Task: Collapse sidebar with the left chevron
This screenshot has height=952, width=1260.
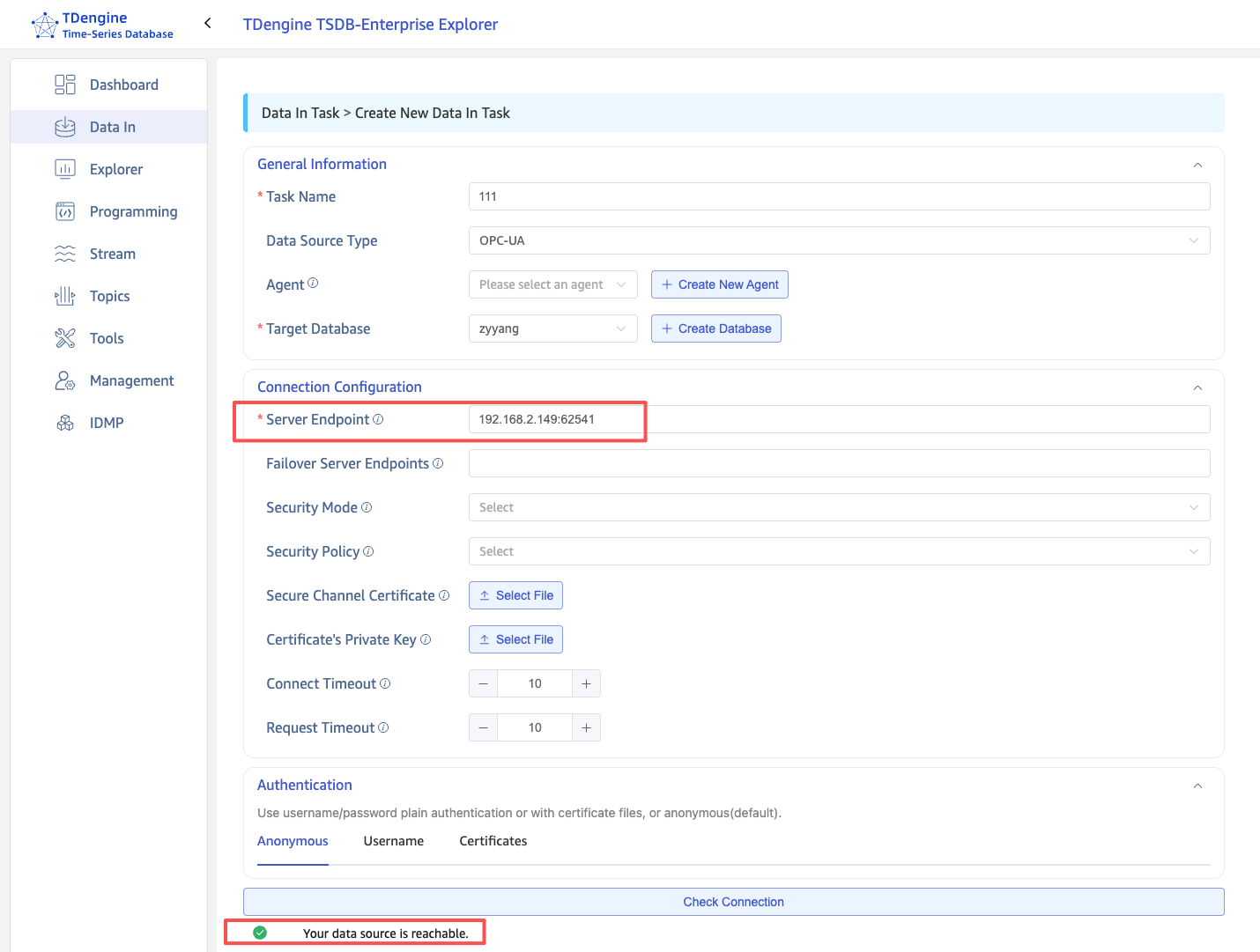Action: pos(208,23)
